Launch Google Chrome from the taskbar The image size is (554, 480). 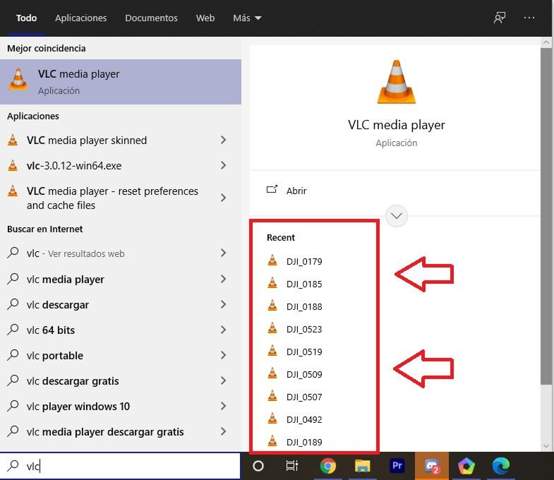point(328,466)
